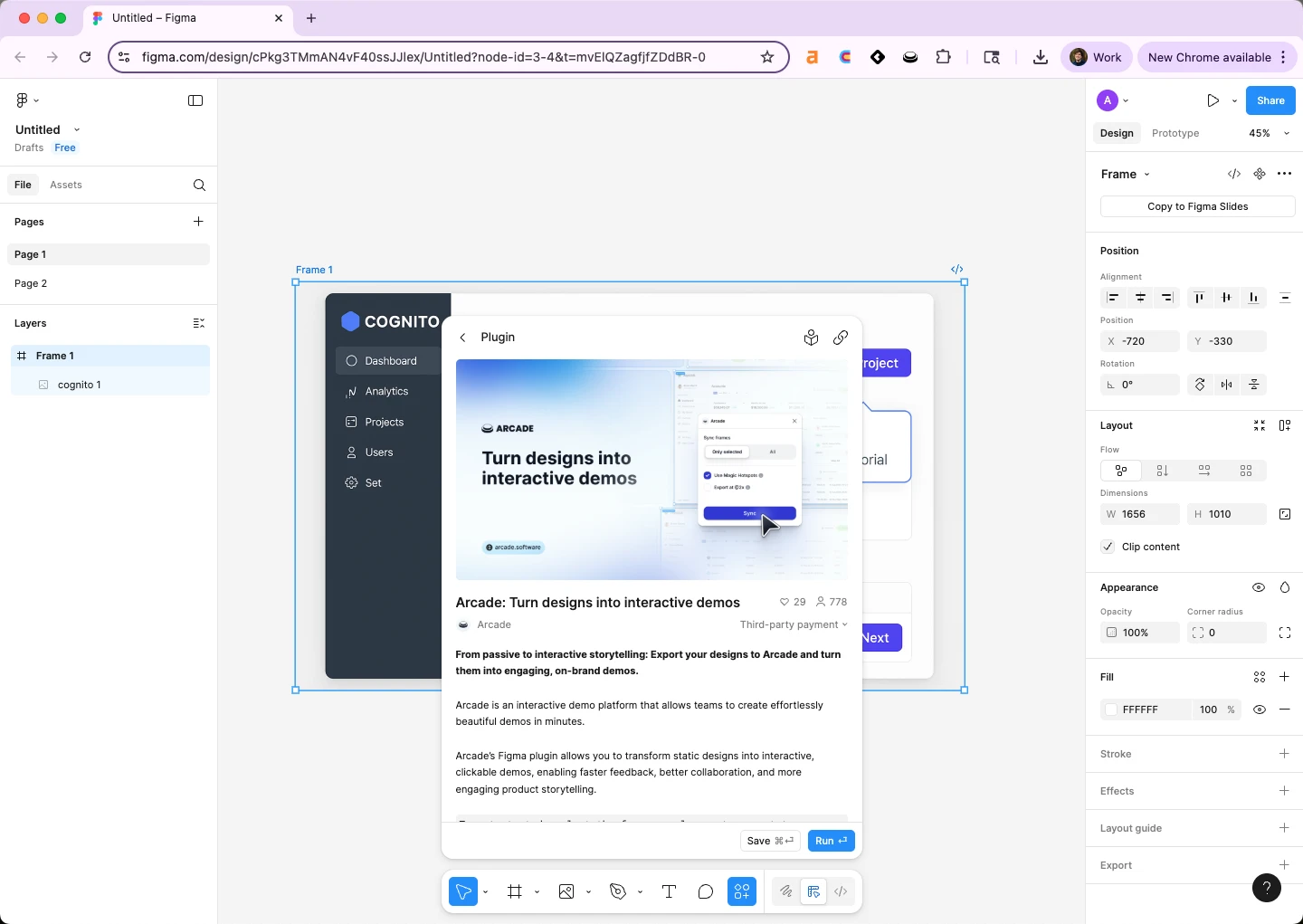
Task: Click the X position field
Action: pos(1140,341)
